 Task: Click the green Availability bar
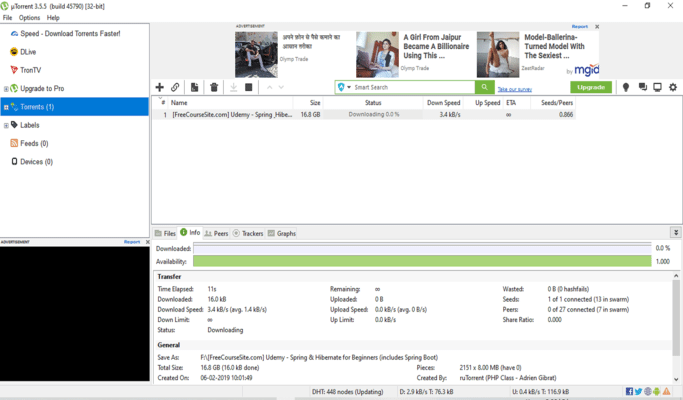pyautogui.click(x=422, y=261)
